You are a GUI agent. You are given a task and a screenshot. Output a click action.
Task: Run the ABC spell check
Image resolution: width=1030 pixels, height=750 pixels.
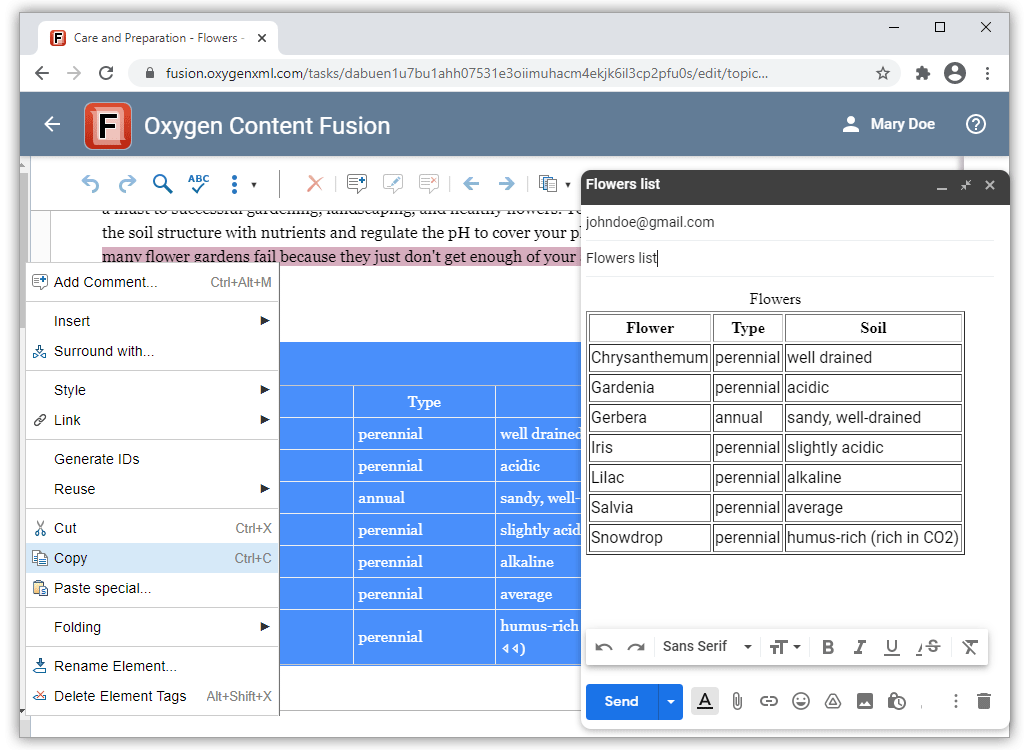click(x=198, y=184)
